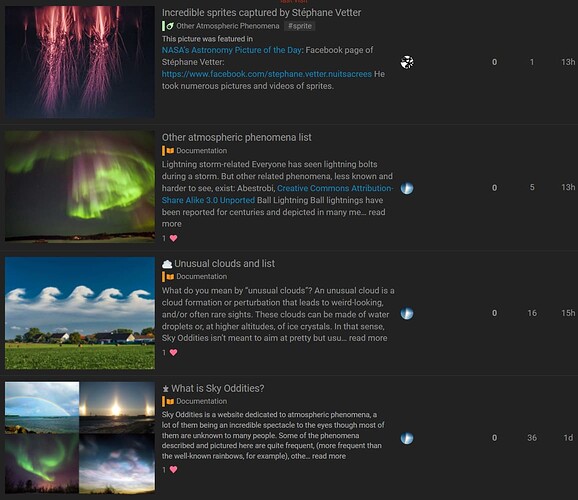The image size is (578, 500).
Task: Expand read more on What is Sky Oddities excerpt
Action: click(329, 456)
